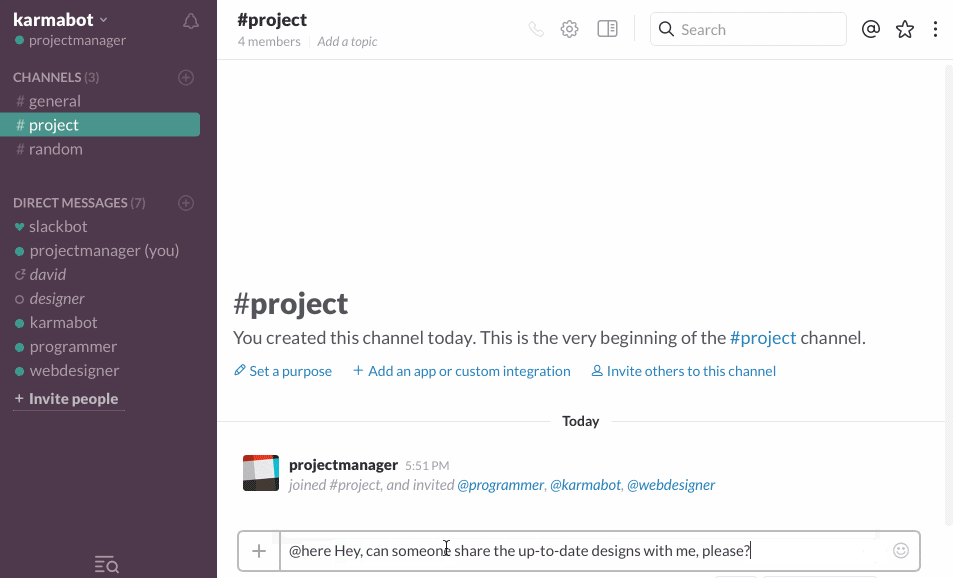
Task: Open emoji picker in message box
Action: (901, 550)
